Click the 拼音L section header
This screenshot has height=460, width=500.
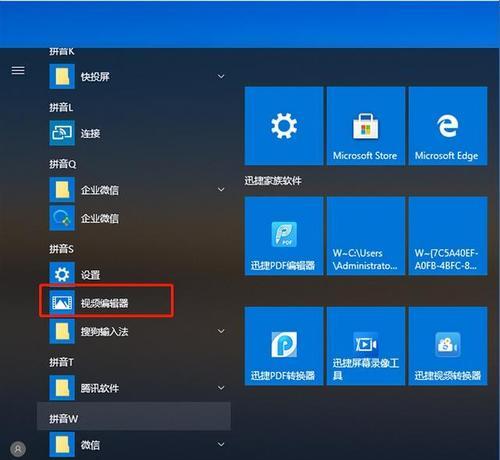61,107
